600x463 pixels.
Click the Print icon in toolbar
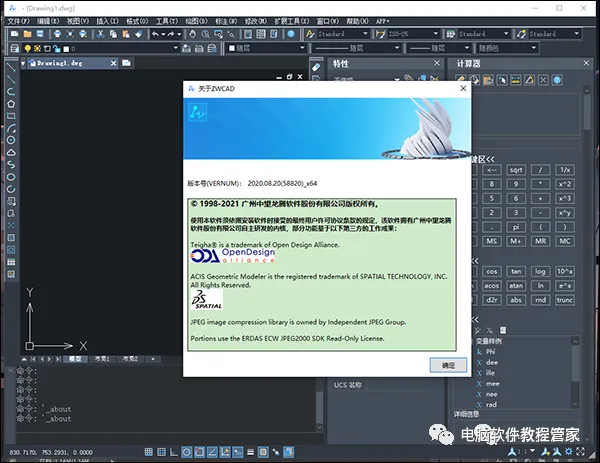[x=57, y=34]
